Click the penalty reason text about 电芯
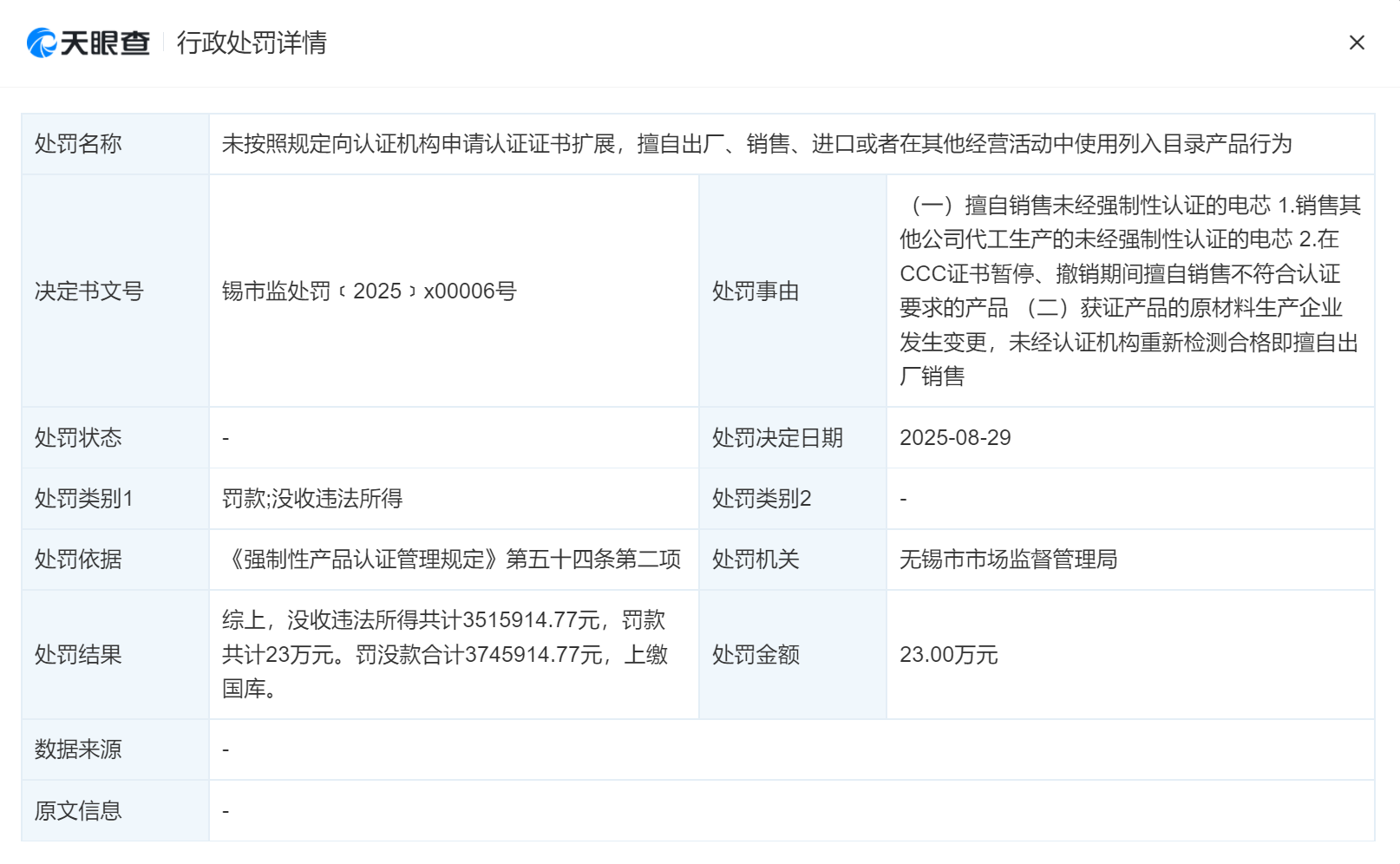1400x864 pixels. click(1129, 291)
